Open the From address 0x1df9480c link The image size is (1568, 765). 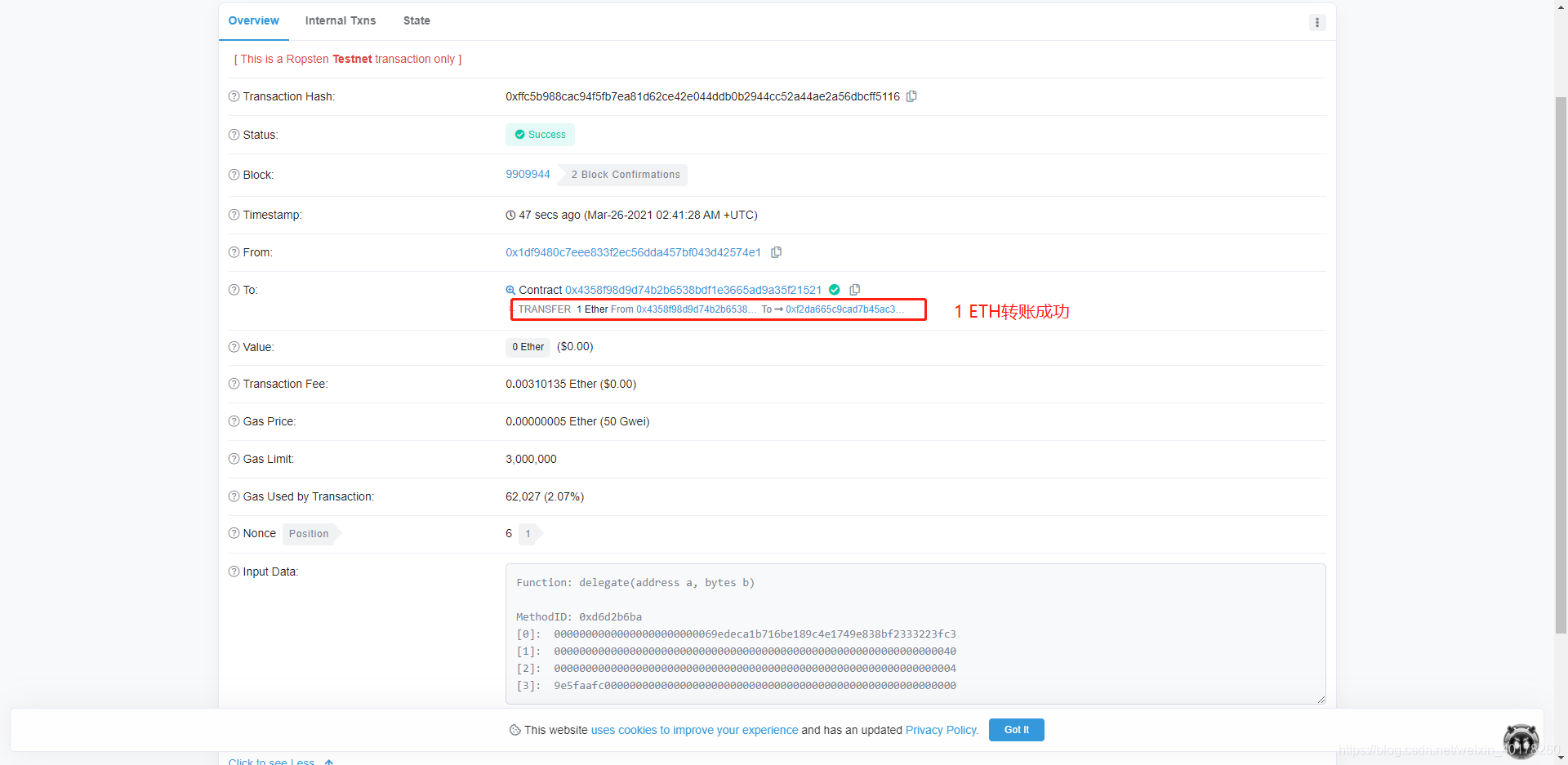(633, 252)
